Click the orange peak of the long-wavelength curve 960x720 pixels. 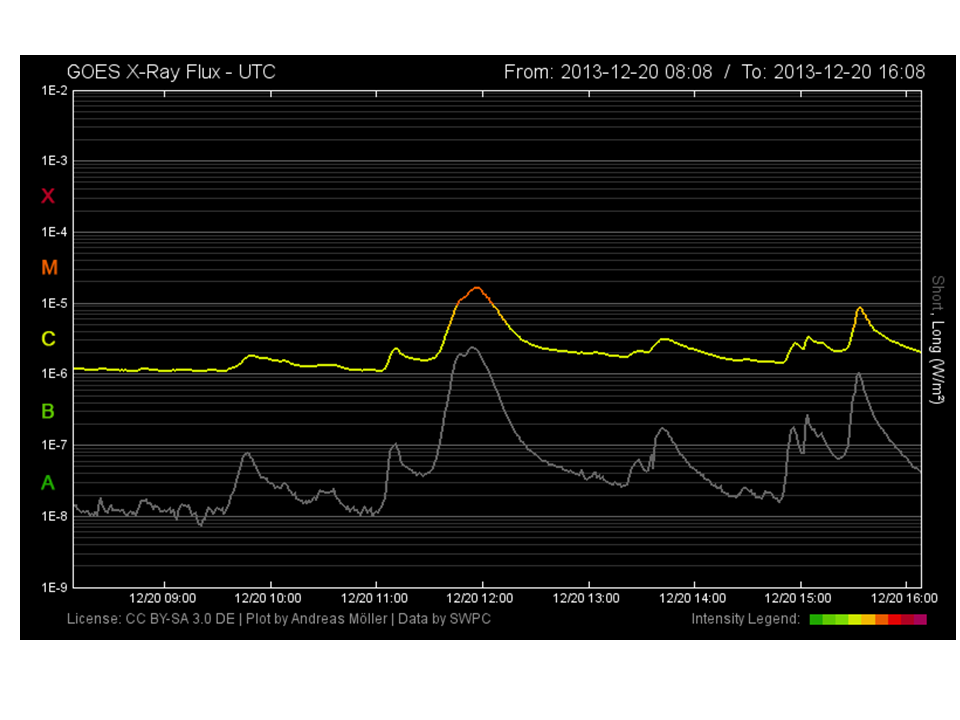477,288
